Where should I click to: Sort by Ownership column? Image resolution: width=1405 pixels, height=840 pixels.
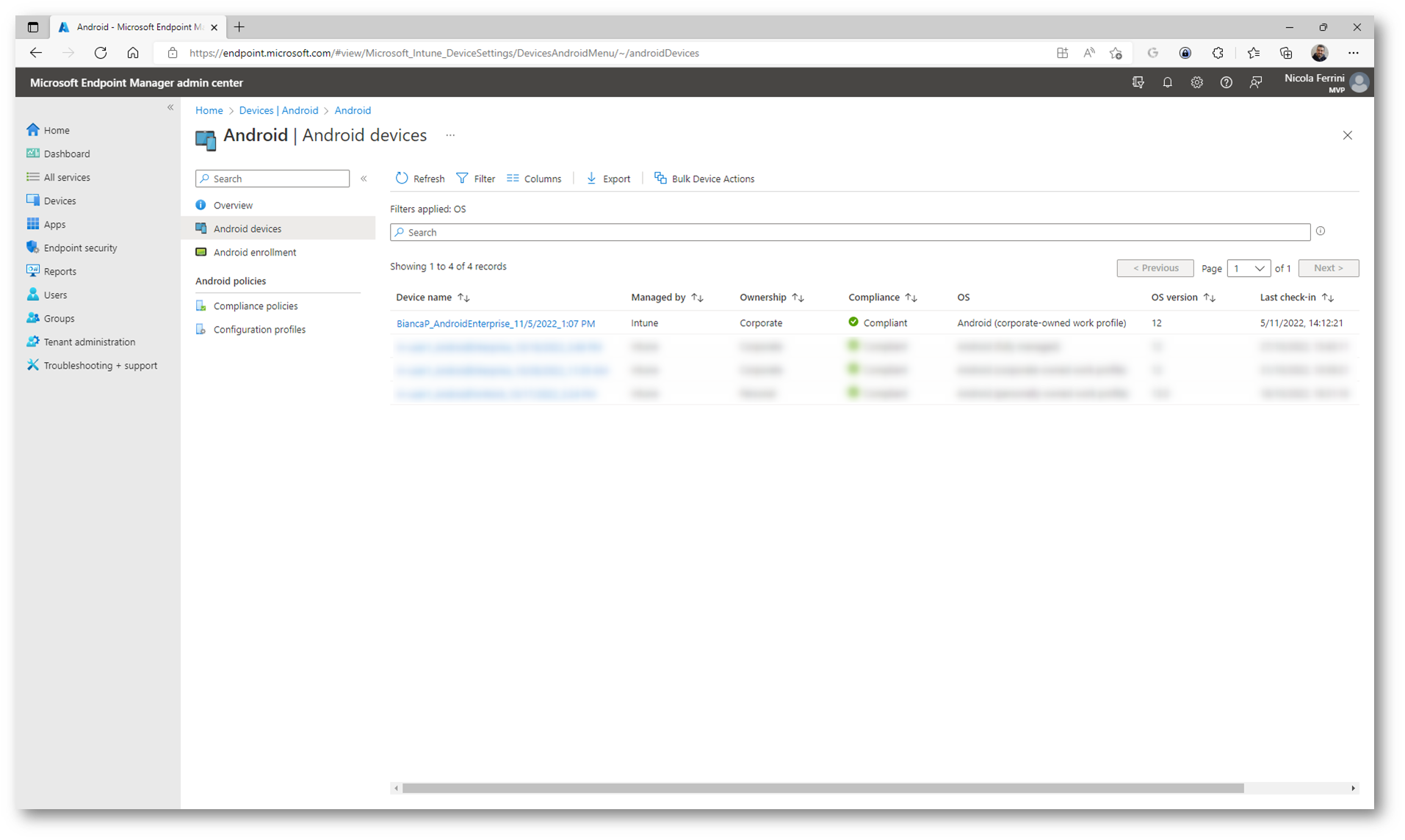(x=772, y=297)
